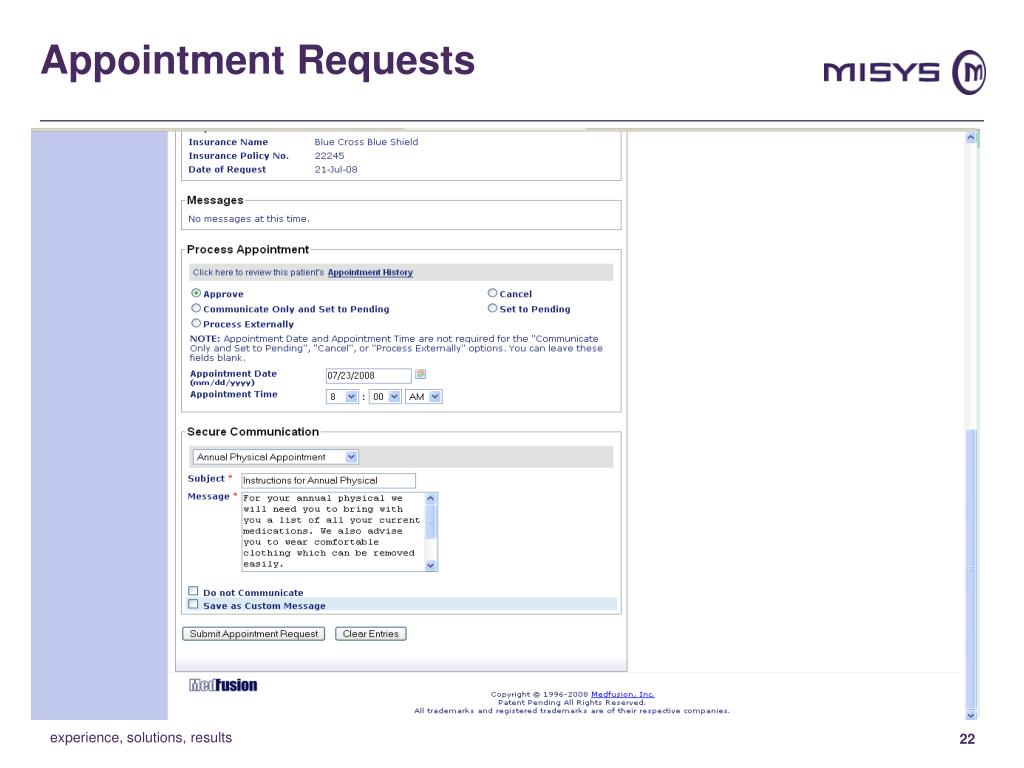Screen dimensions: 1024x768
Task: Open the appointment minutes dropdown
Action: pyautogui.click(x=385, y=396)
